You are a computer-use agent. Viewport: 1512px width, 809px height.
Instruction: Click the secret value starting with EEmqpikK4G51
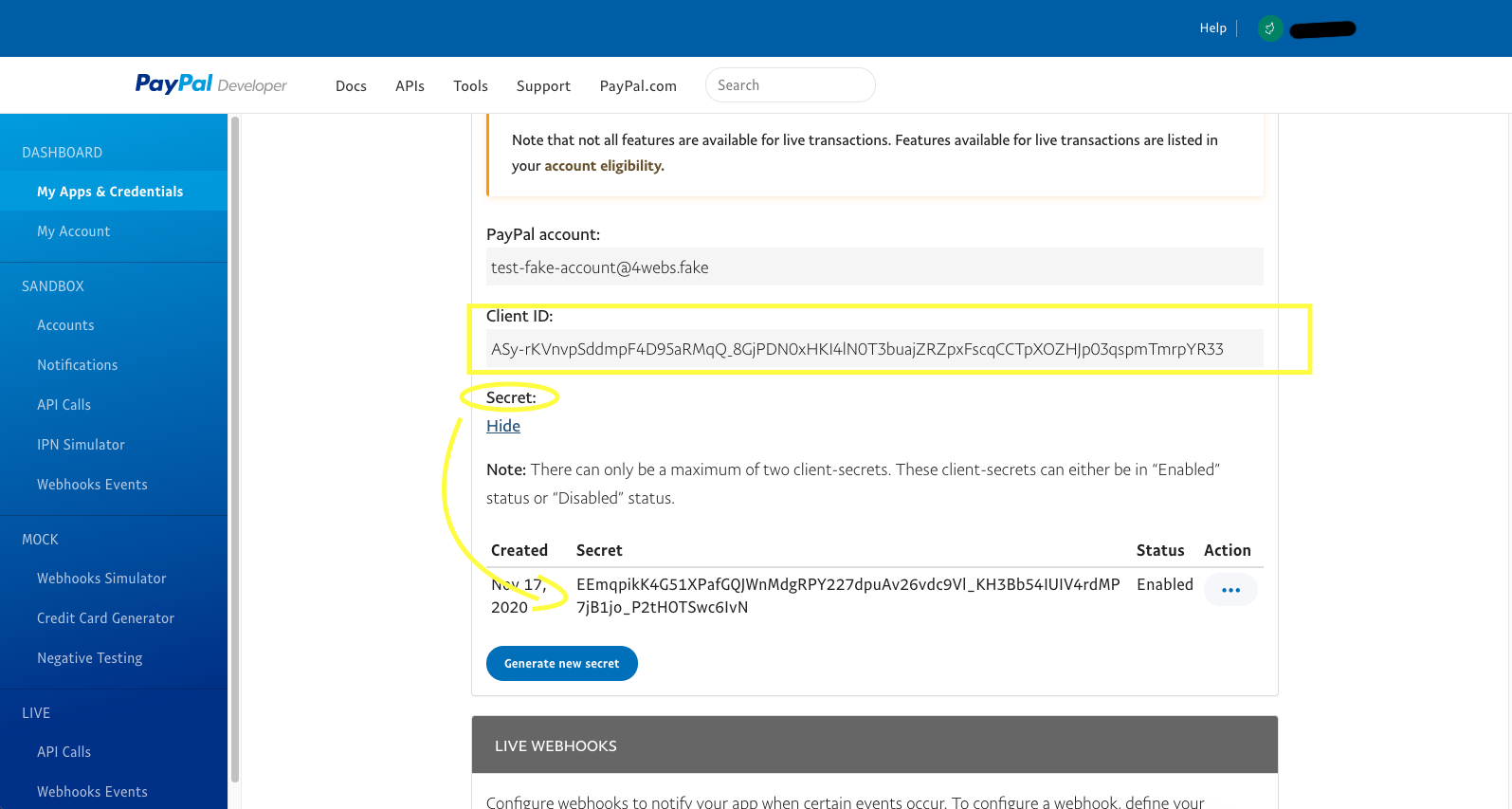pos(847,596)
